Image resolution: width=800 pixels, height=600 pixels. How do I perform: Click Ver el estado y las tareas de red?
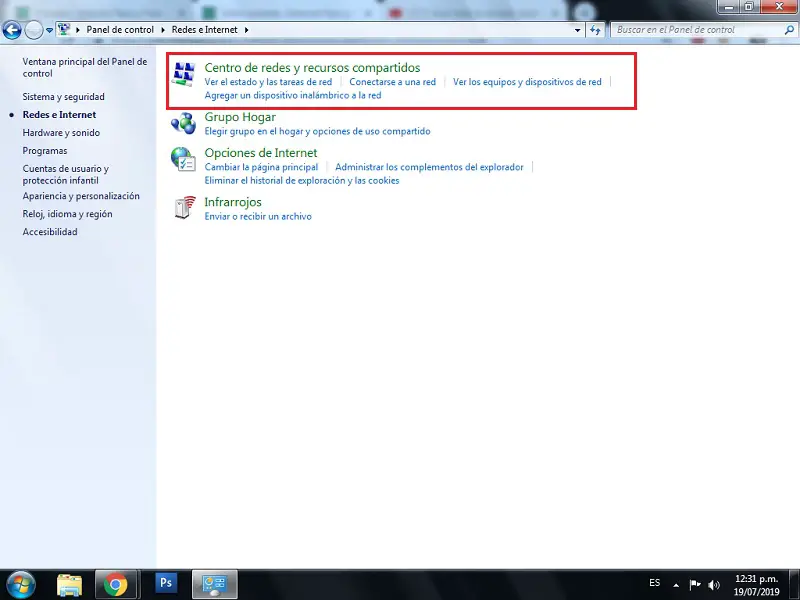tap(268, 82)
